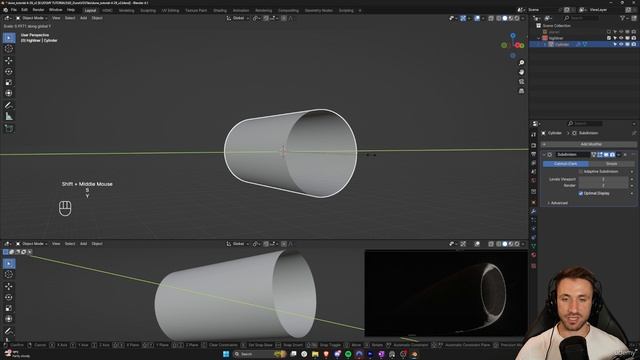This screenshot has width=640, height=360.
Task: Open the Tool properties tab icon
Action: 533,134
